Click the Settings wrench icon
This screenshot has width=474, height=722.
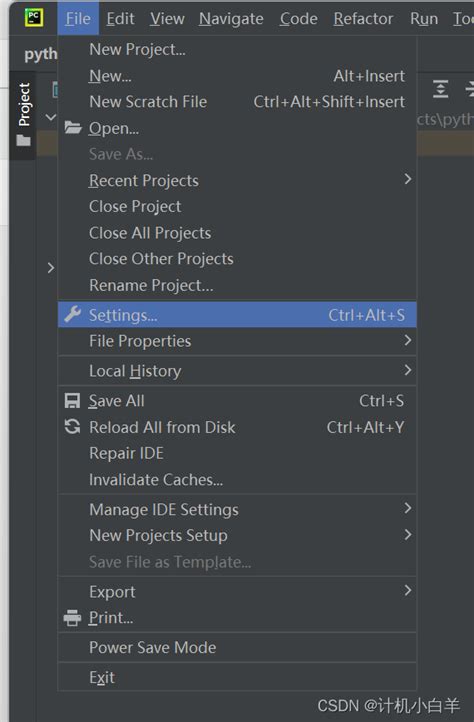click(x=73, y=314)
